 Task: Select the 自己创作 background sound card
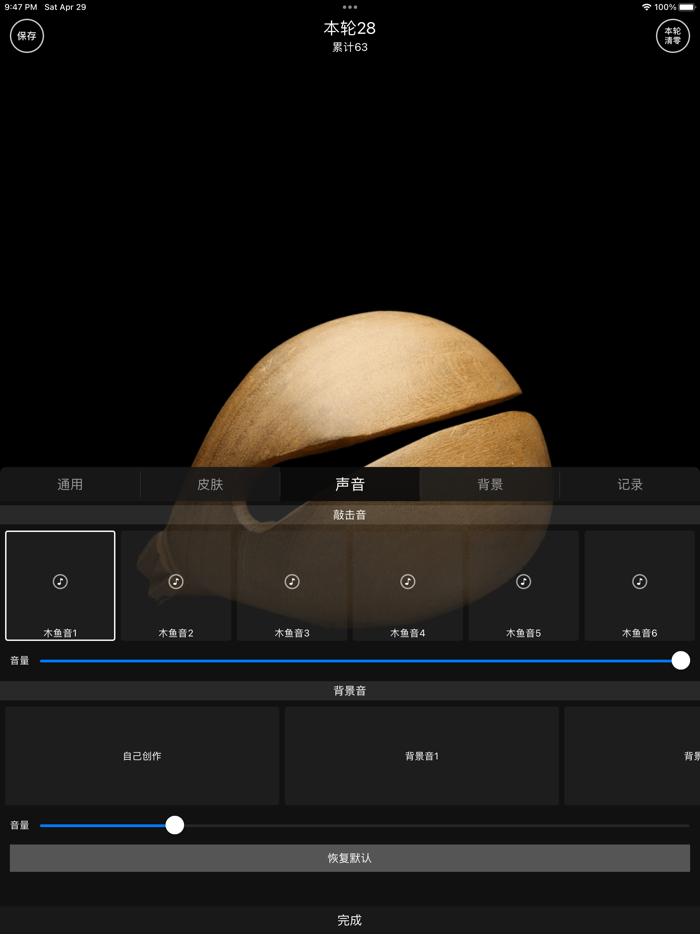coord(142,756)
